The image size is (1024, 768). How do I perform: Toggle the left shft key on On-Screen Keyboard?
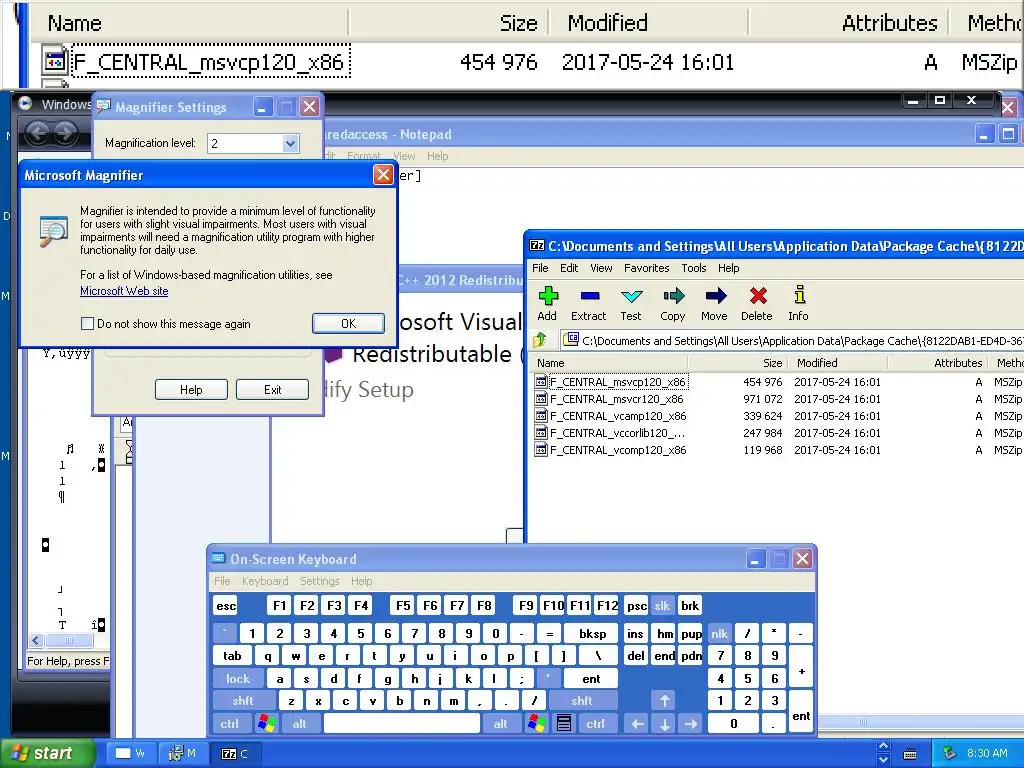pyautogui.click(x=243, y=701)
